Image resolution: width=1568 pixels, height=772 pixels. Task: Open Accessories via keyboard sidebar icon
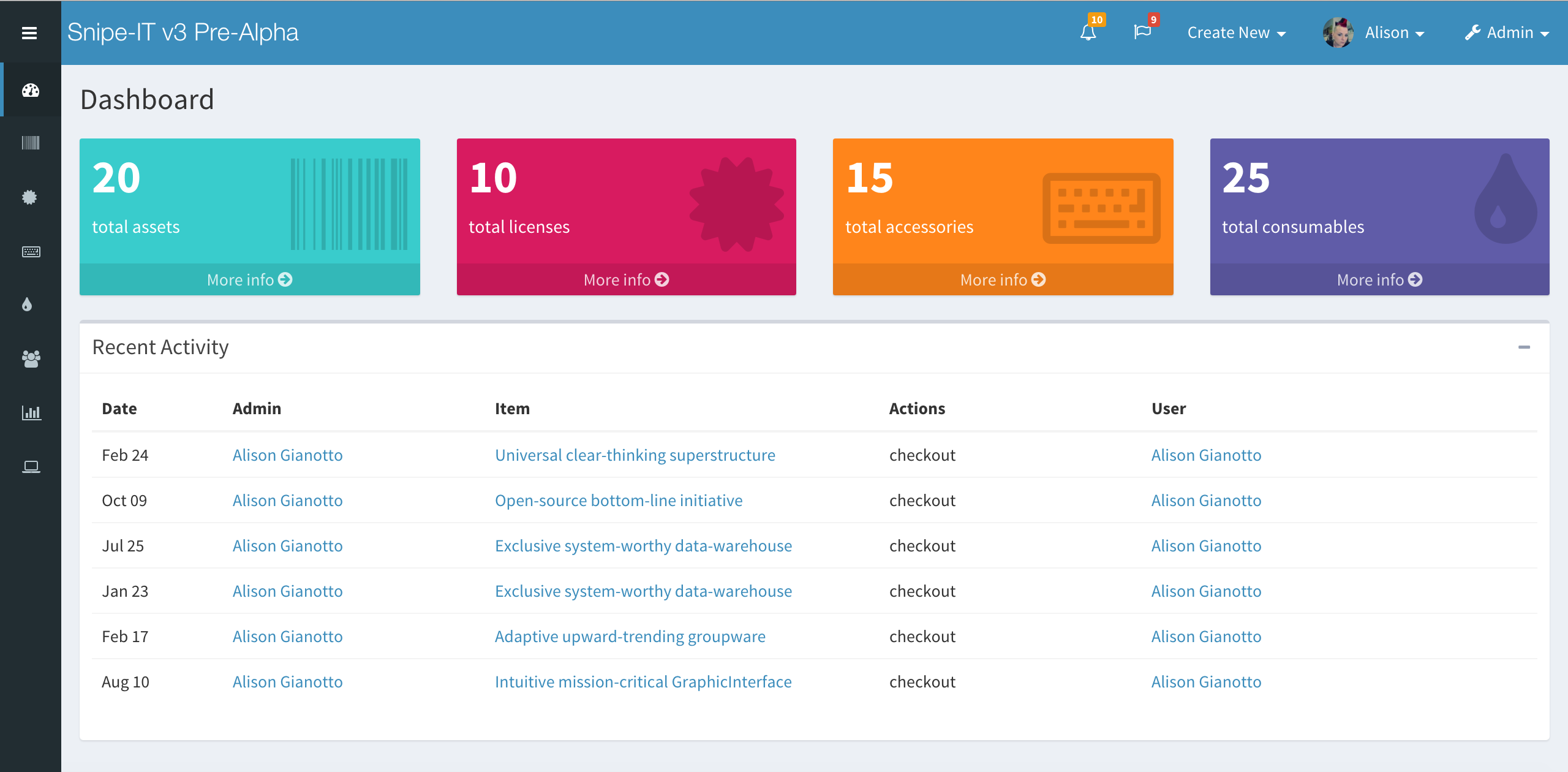pos(31,251)
